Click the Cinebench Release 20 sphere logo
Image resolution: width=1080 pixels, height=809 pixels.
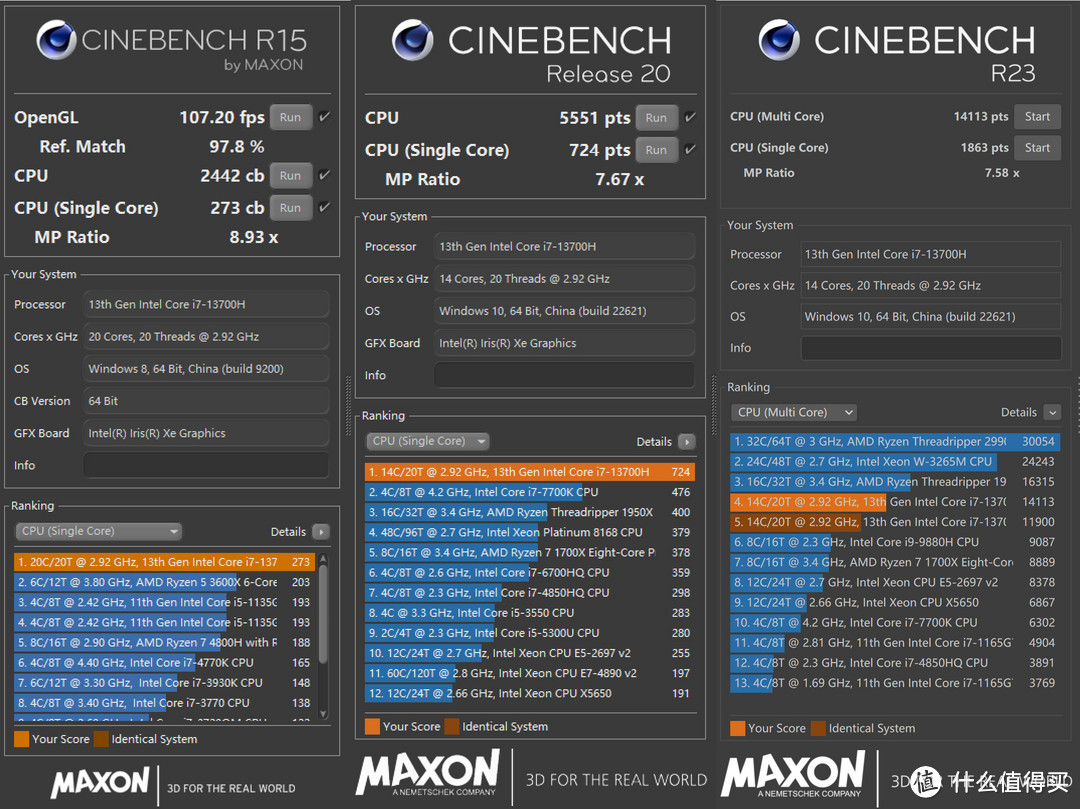tap(413, 41)
